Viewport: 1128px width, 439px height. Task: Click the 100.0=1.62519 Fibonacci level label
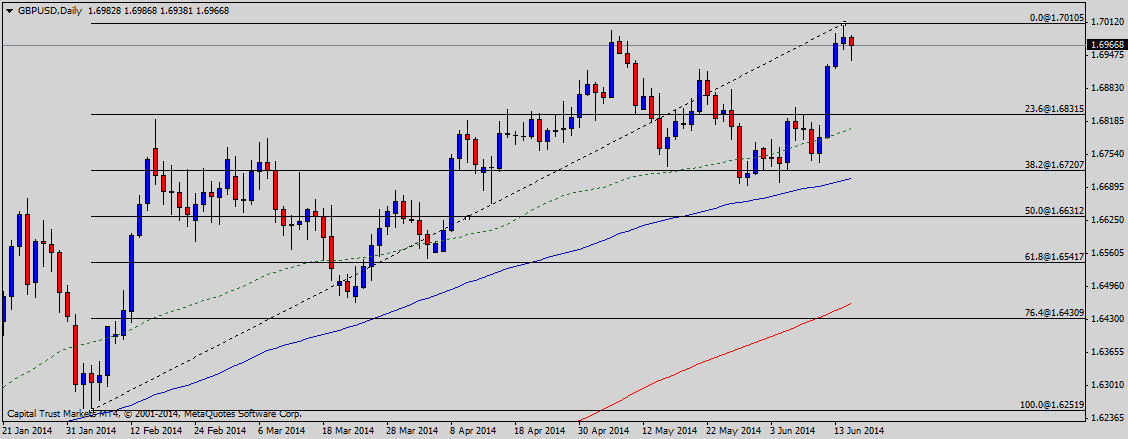[x=1052, y=404]
